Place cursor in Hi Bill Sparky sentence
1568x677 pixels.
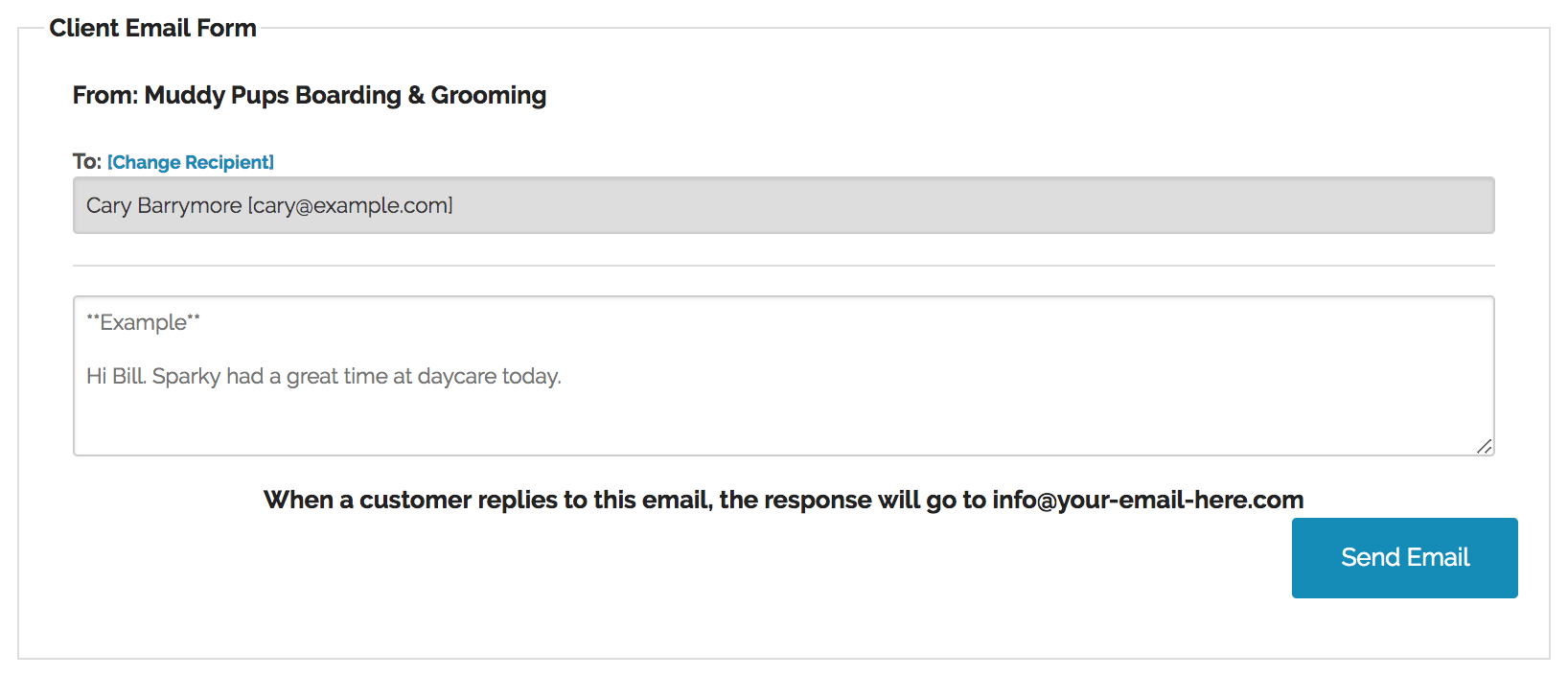tap(323, 376)
